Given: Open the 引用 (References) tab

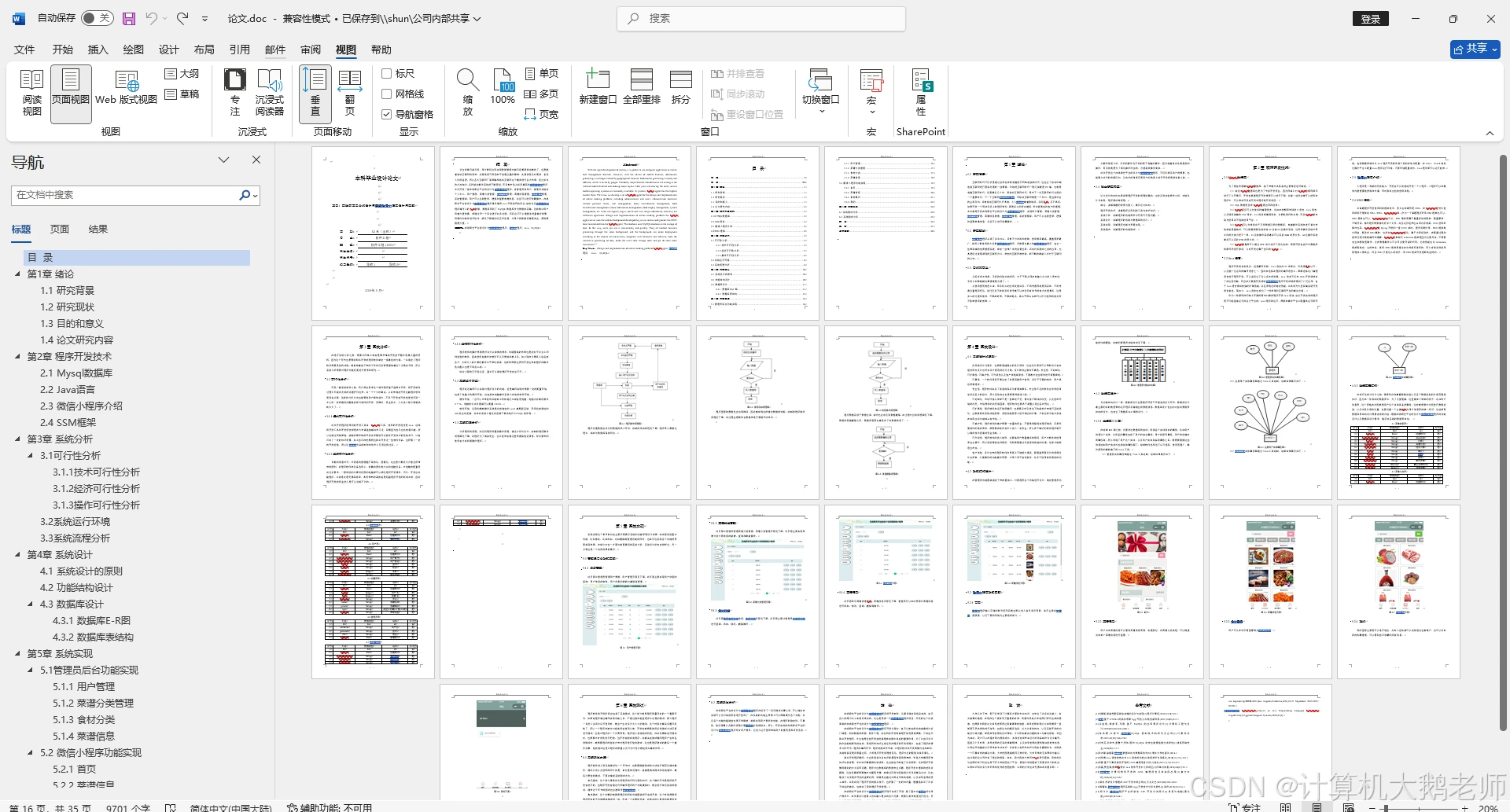Looking at the screenshot, I should (240, 50).
